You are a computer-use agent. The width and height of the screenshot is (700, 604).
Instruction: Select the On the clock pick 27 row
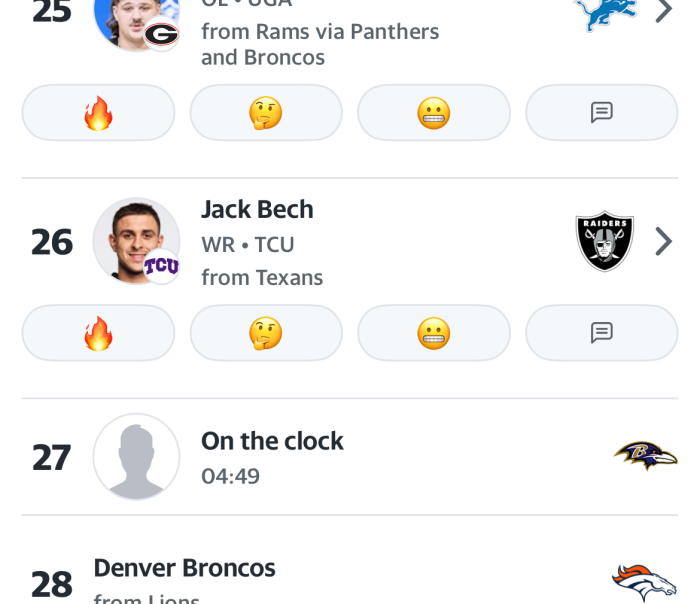(350, 457)
